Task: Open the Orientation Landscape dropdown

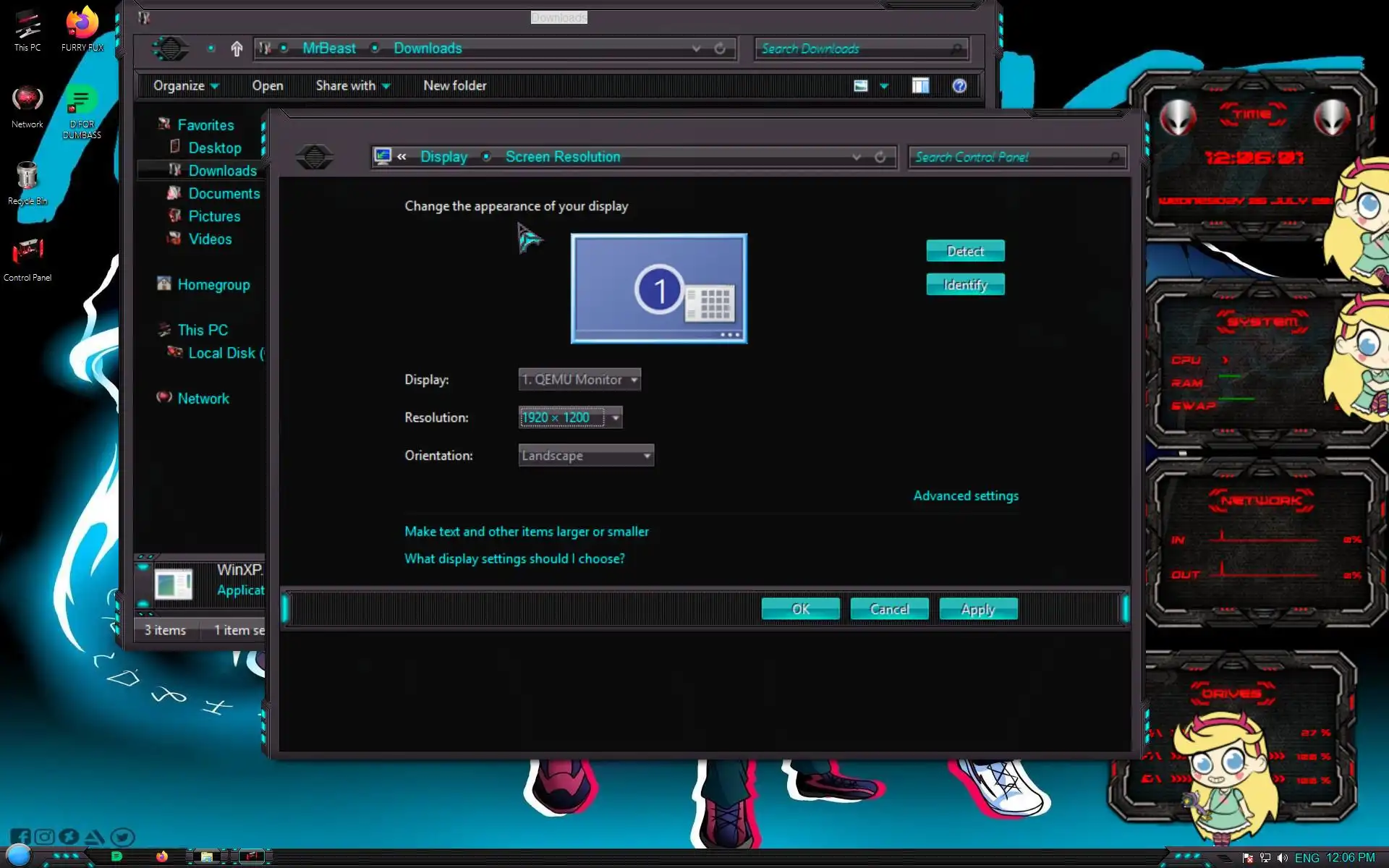Action: pos(586,456)
